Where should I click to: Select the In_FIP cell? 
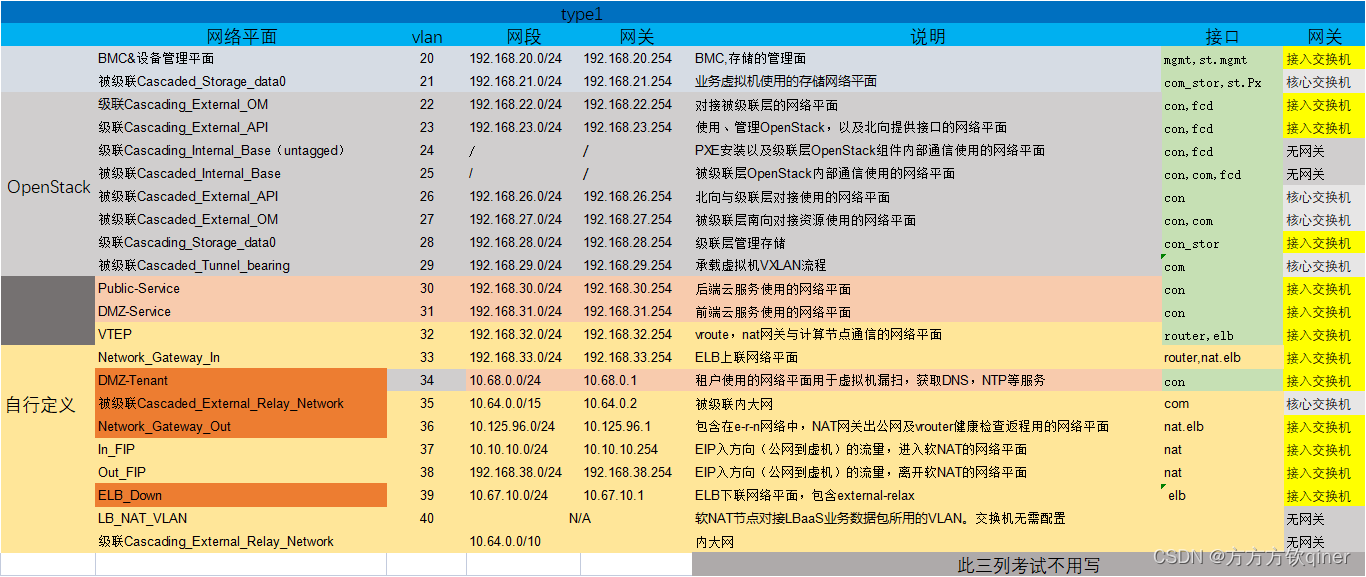click(242, 450)
